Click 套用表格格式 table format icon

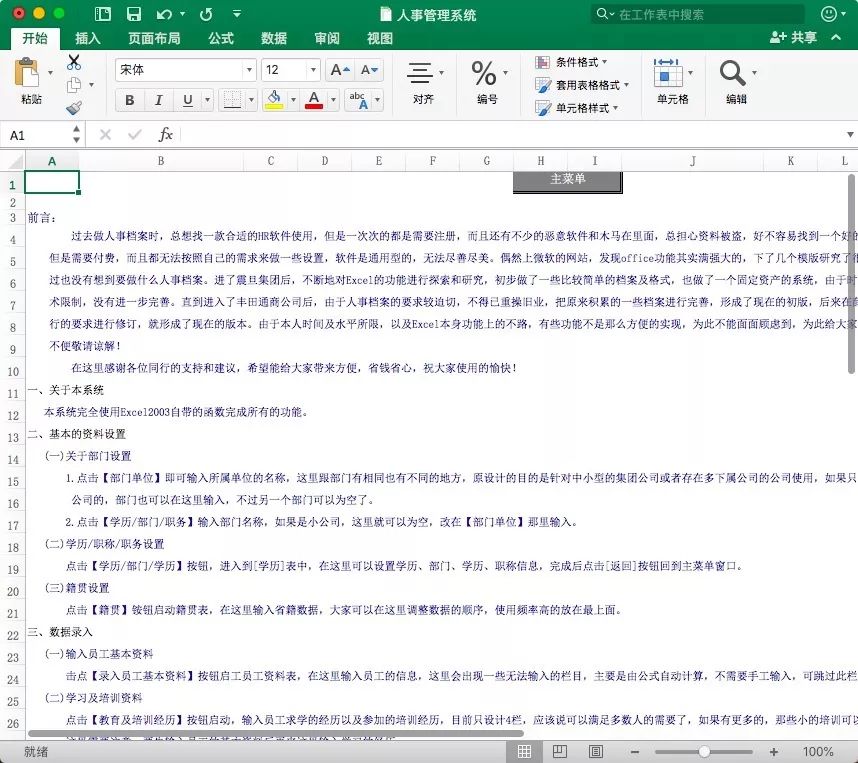[577, 84]
